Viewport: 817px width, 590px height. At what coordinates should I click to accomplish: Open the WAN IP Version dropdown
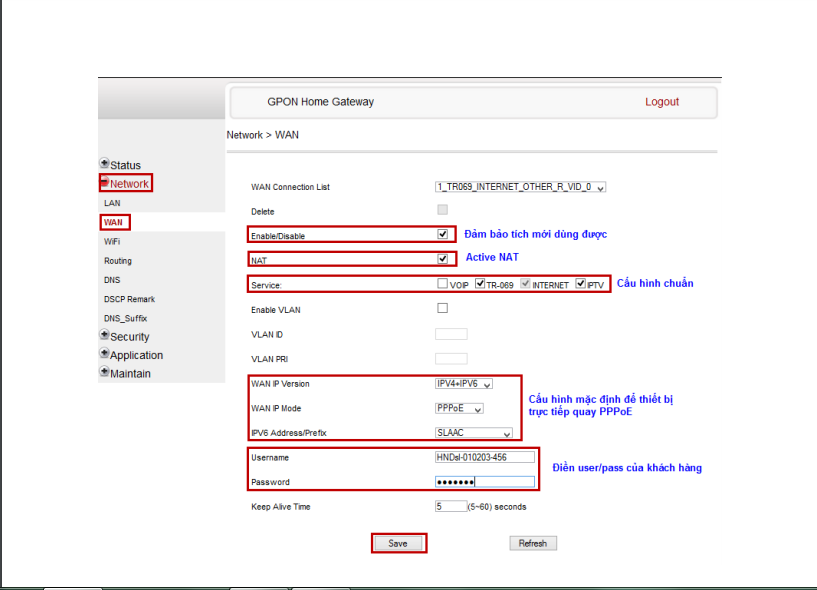click(464, 384)
